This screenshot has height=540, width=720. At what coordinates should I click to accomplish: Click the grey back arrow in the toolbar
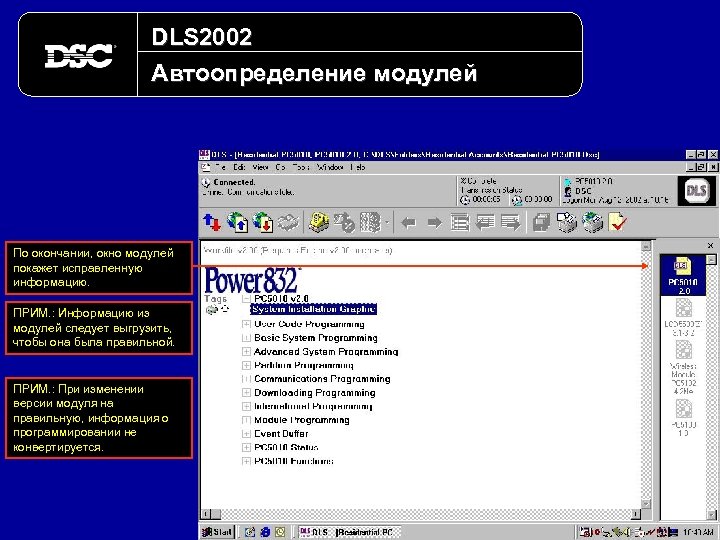[408, 223]
